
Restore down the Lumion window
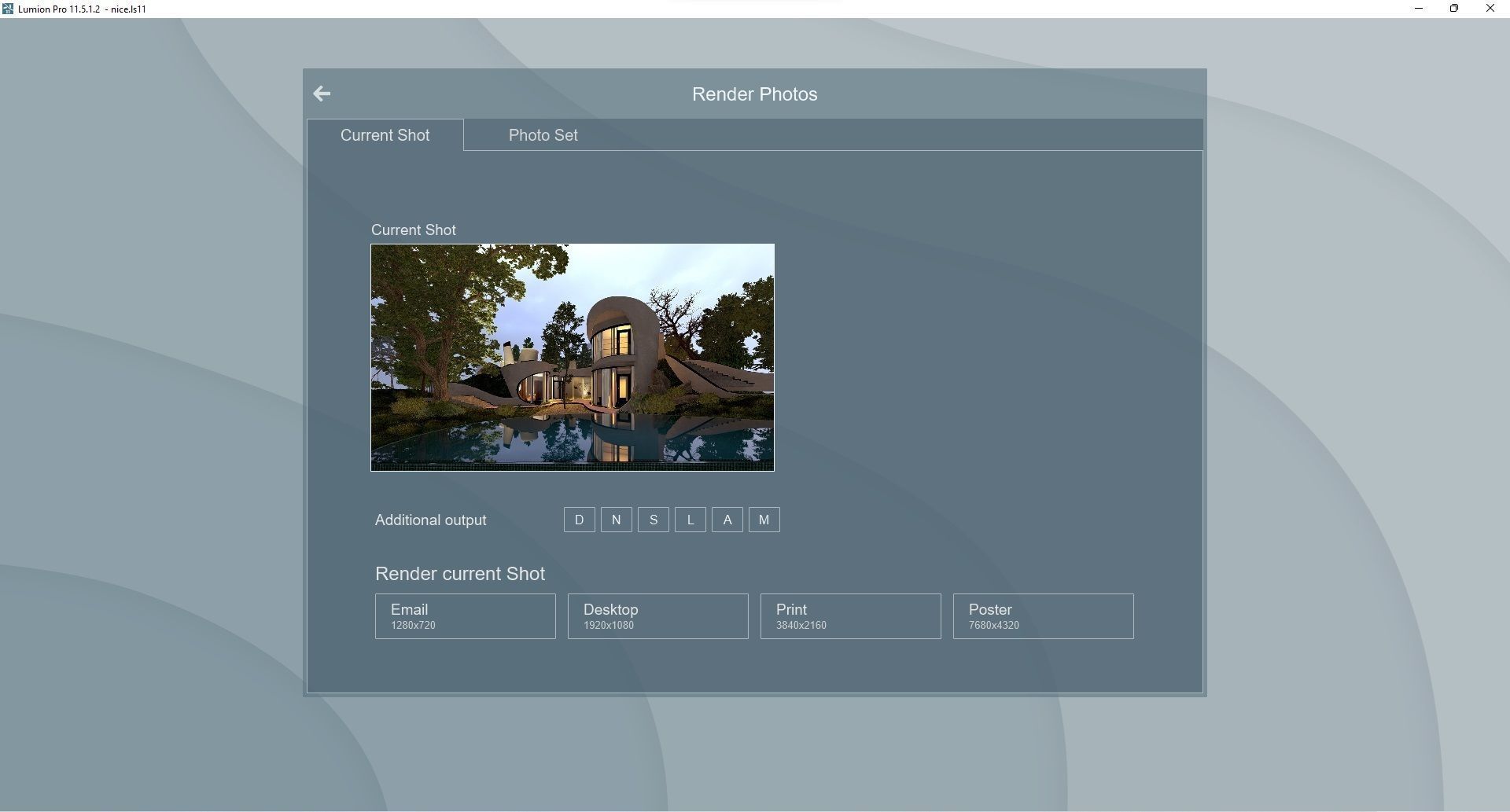(1454, 9)
